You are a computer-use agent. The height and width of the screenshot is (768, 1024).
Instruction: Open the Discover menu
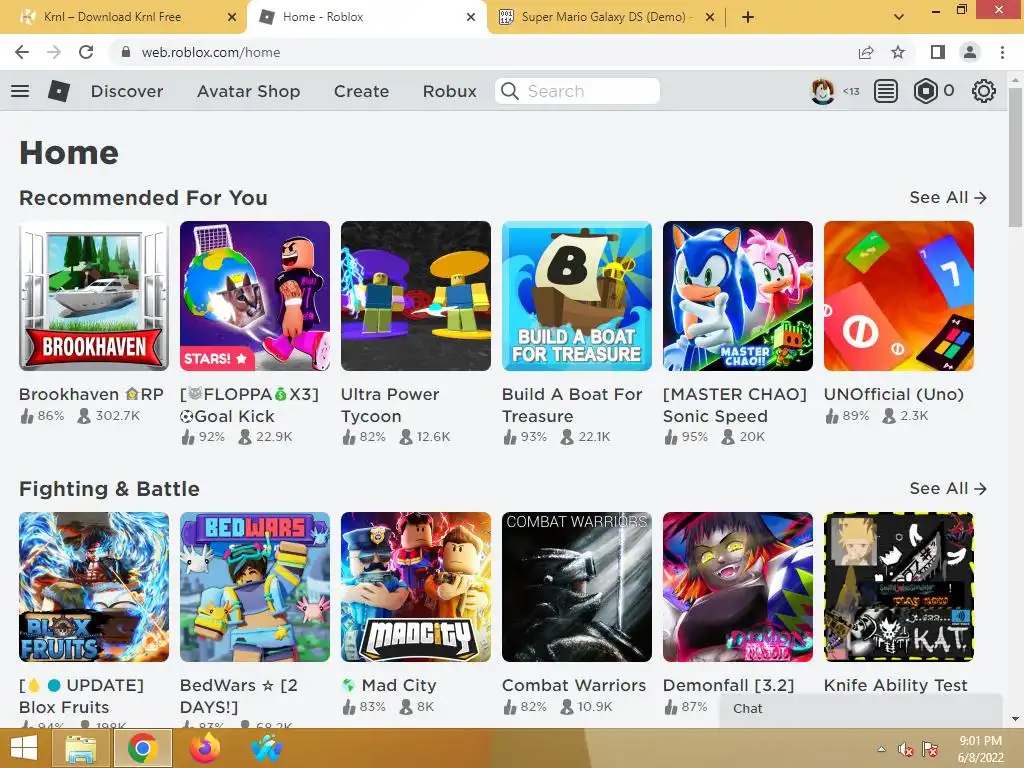pos(127,91)
